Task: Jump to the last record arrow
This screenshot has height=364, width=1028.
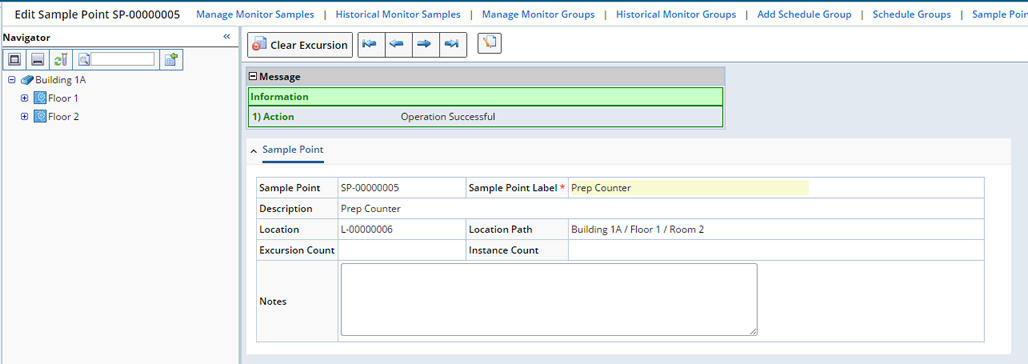Action: pyautogui.click(x=452, y=45)
